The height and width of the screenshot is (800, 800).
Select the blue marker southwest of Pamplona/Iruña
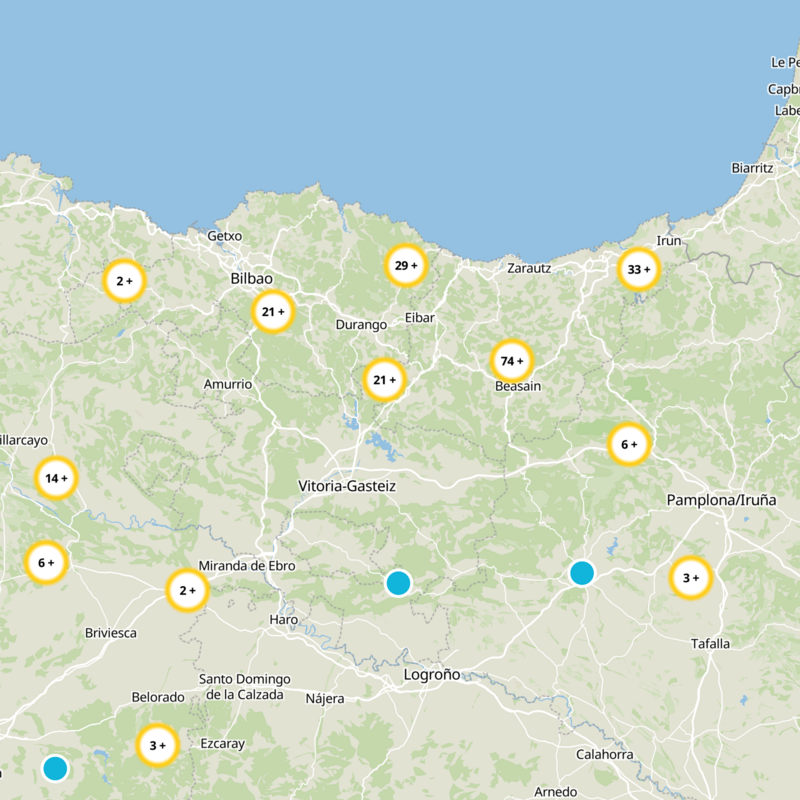click(x=582, y=572)
